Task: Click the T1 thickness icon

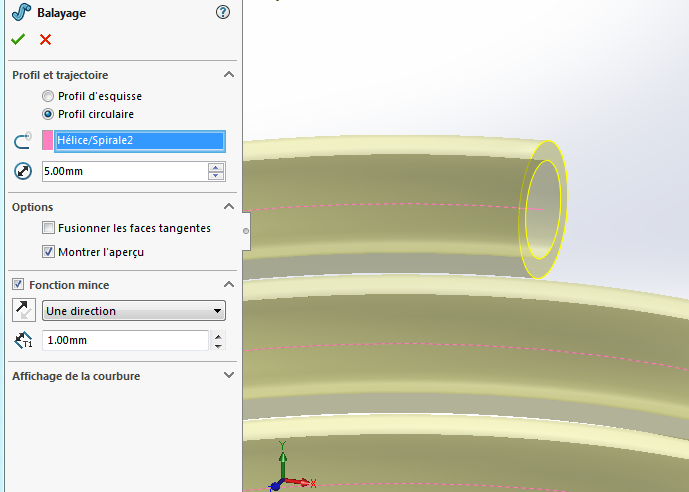Action: (x=23, y=340)
